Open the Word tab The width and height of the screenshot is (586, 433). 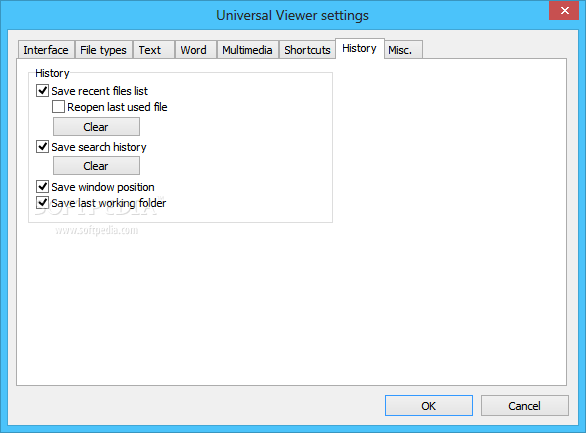196,50
